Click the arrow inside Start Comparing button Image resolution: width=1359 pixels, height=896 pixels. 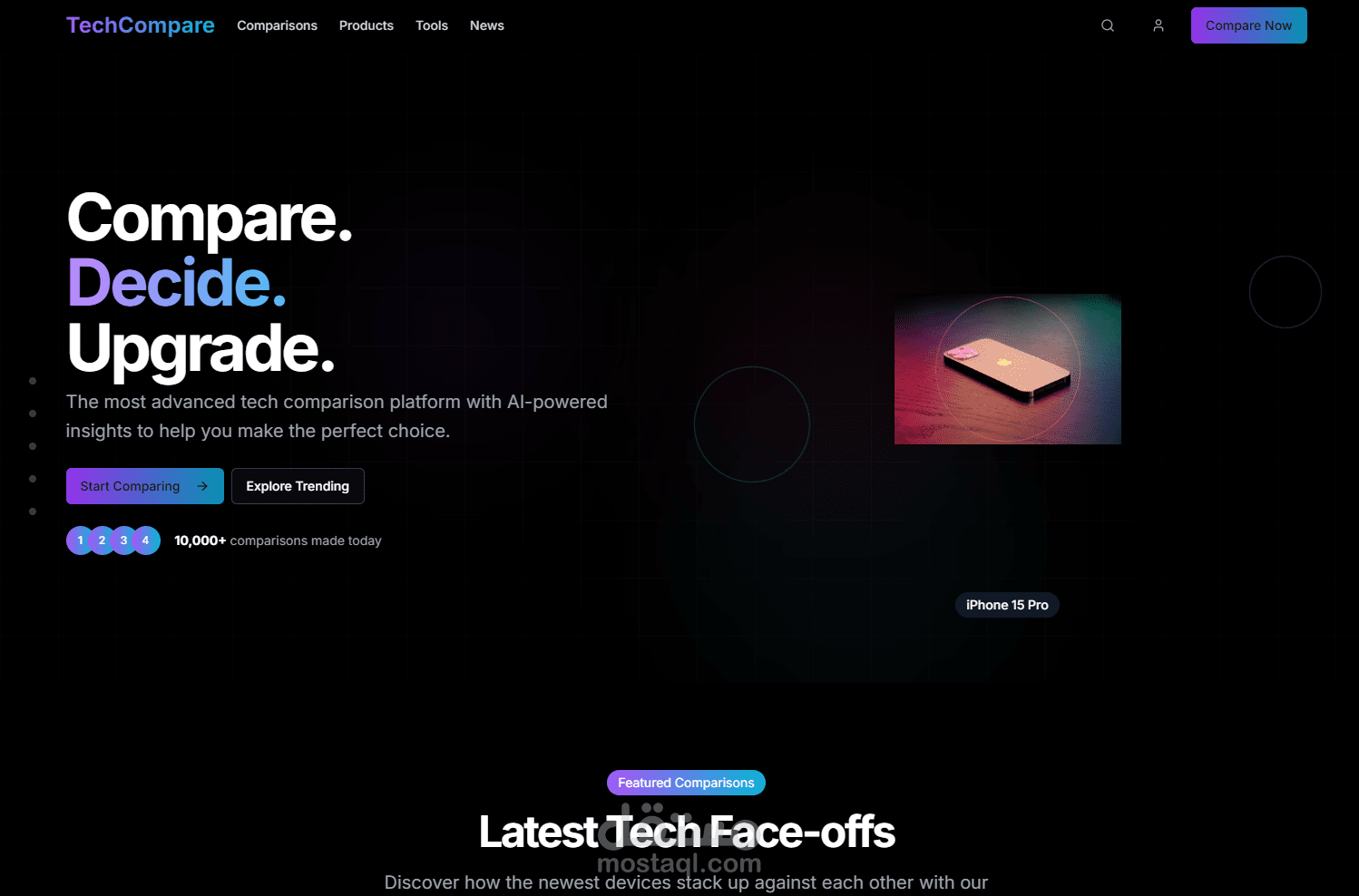pos(201,486)
